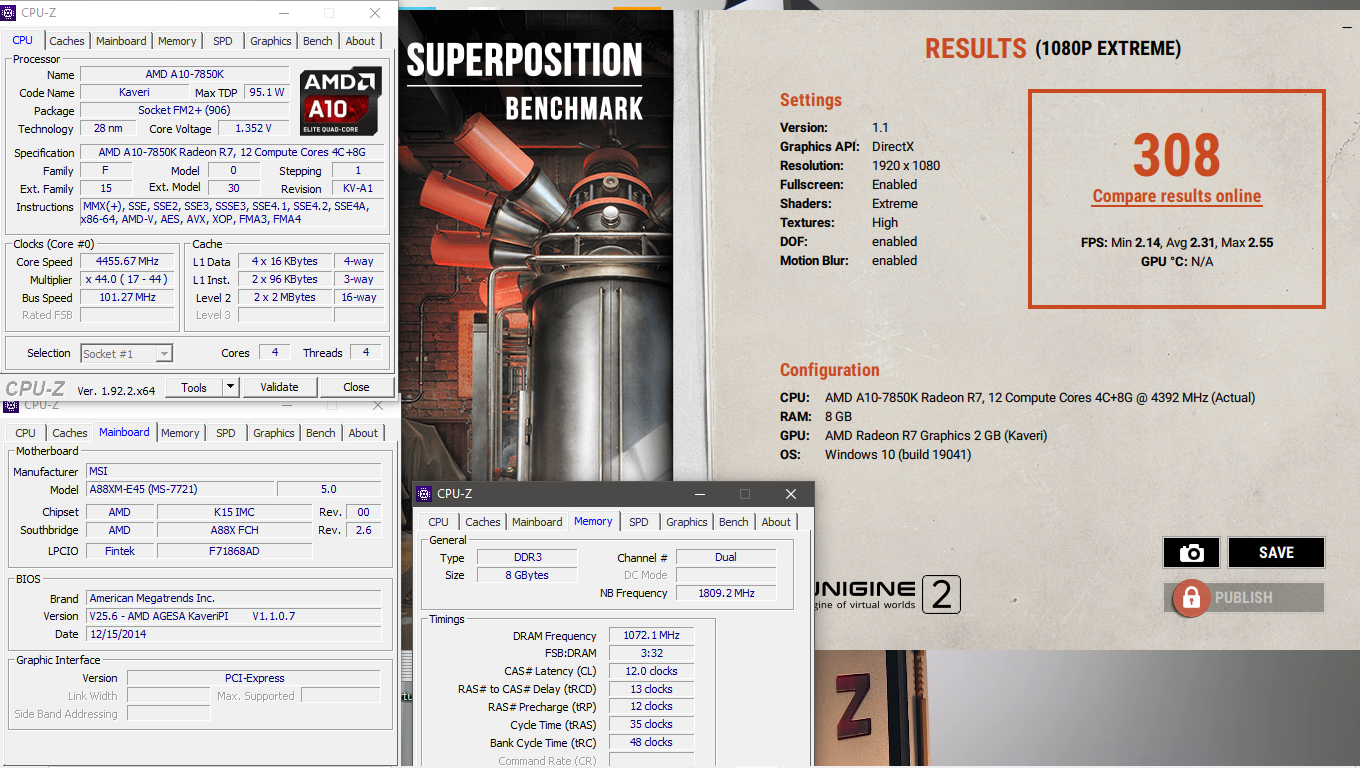Image resolution: width=1360 pixels, height=768 pixels.
Task: Click the American Megatrends Inc. brand field
Action: click(234, 599)
